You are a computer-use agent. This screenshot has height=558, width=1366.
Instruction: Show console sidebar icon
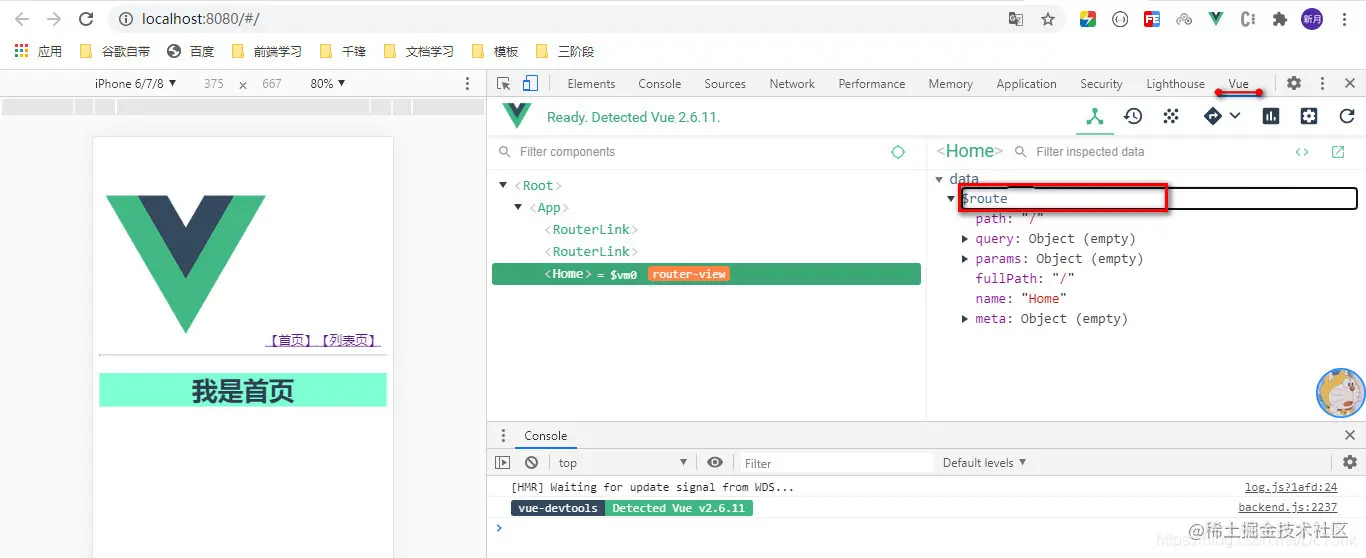[x=503, y=463]
